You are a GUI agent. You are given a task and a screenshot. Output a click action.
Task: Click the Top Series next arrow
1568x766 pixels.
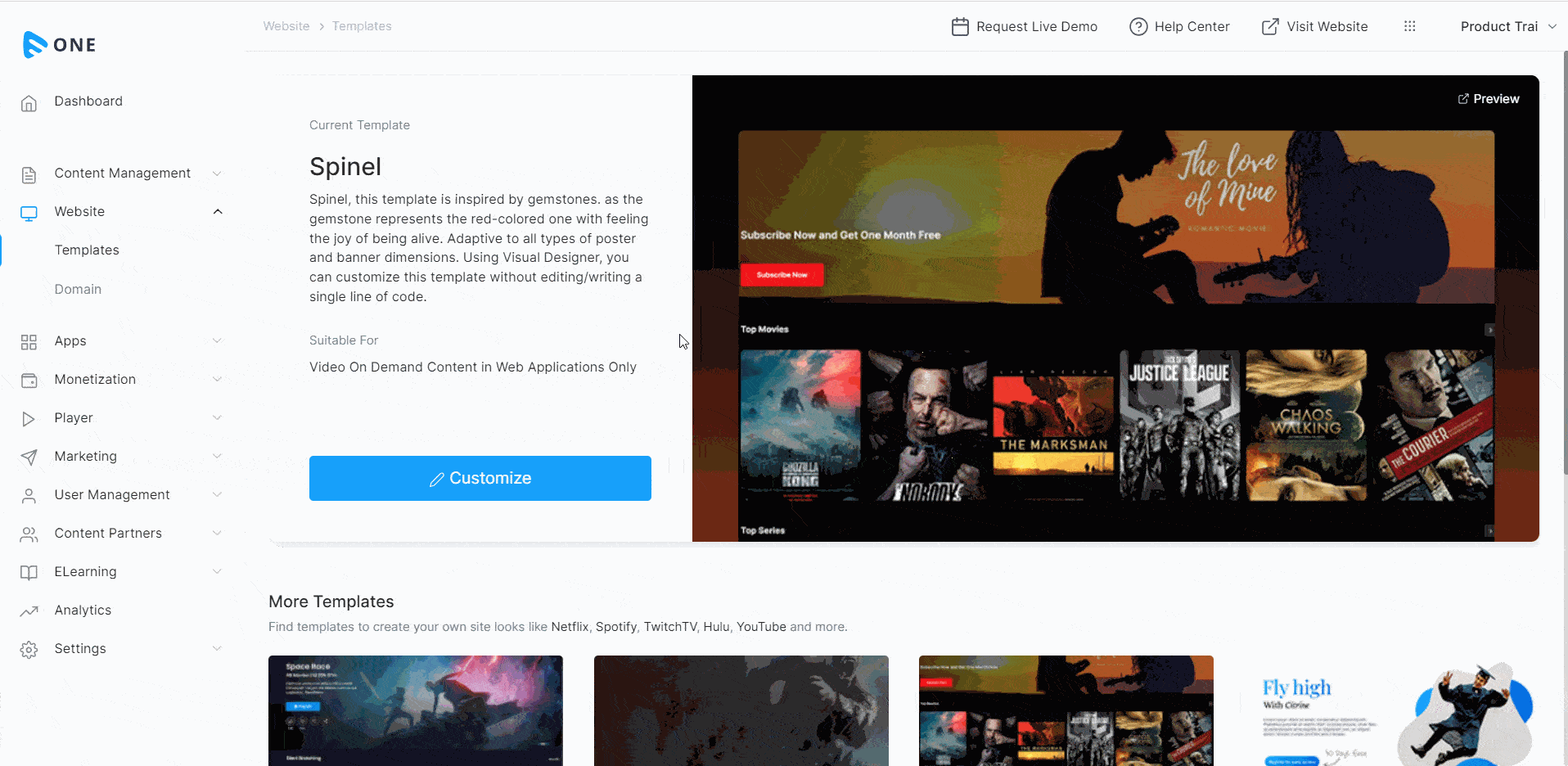[x=1489, y=531]
